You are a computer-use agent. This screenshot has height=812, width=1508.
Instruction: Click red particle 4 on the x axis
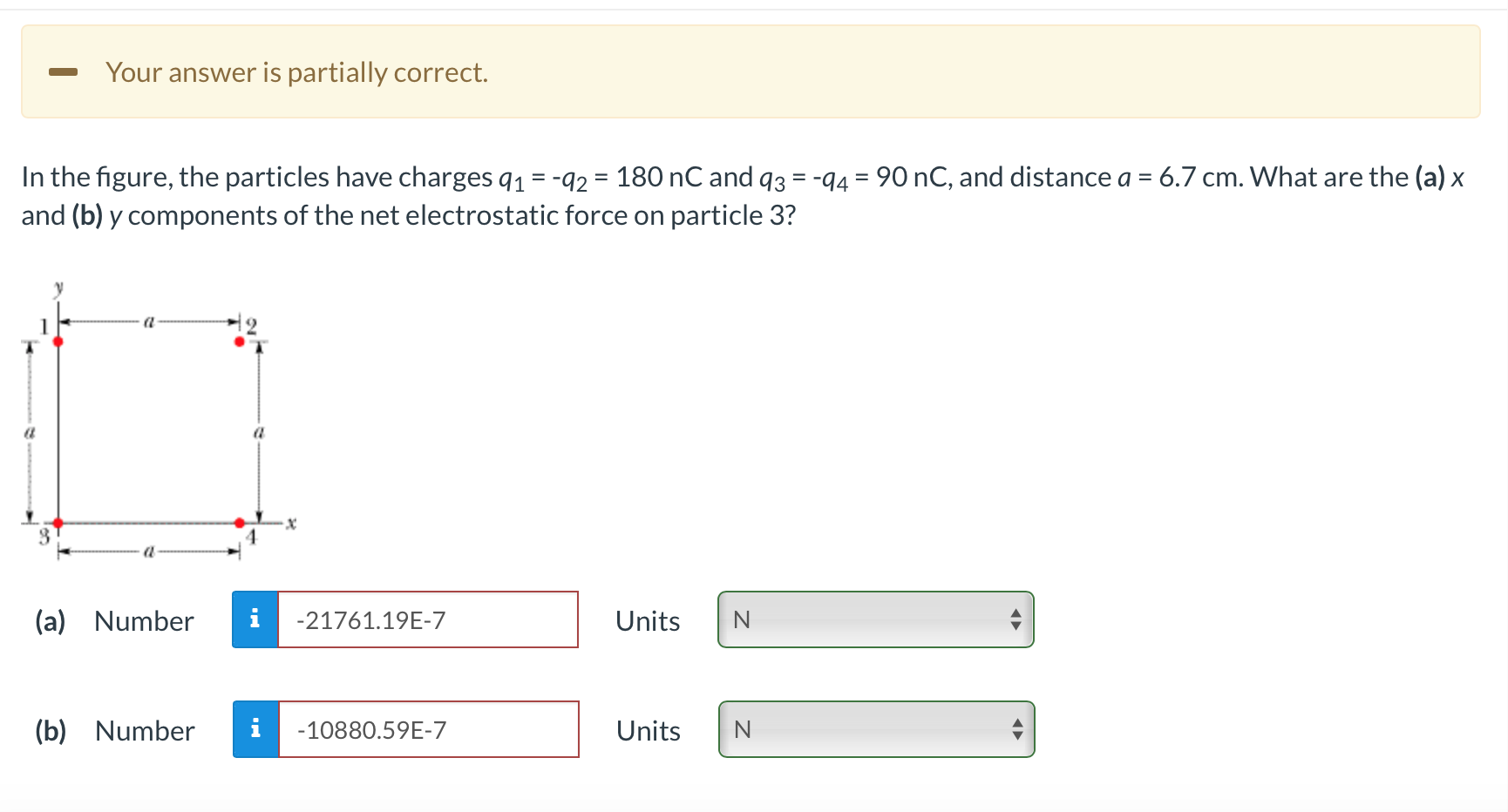tap(240, 523)
